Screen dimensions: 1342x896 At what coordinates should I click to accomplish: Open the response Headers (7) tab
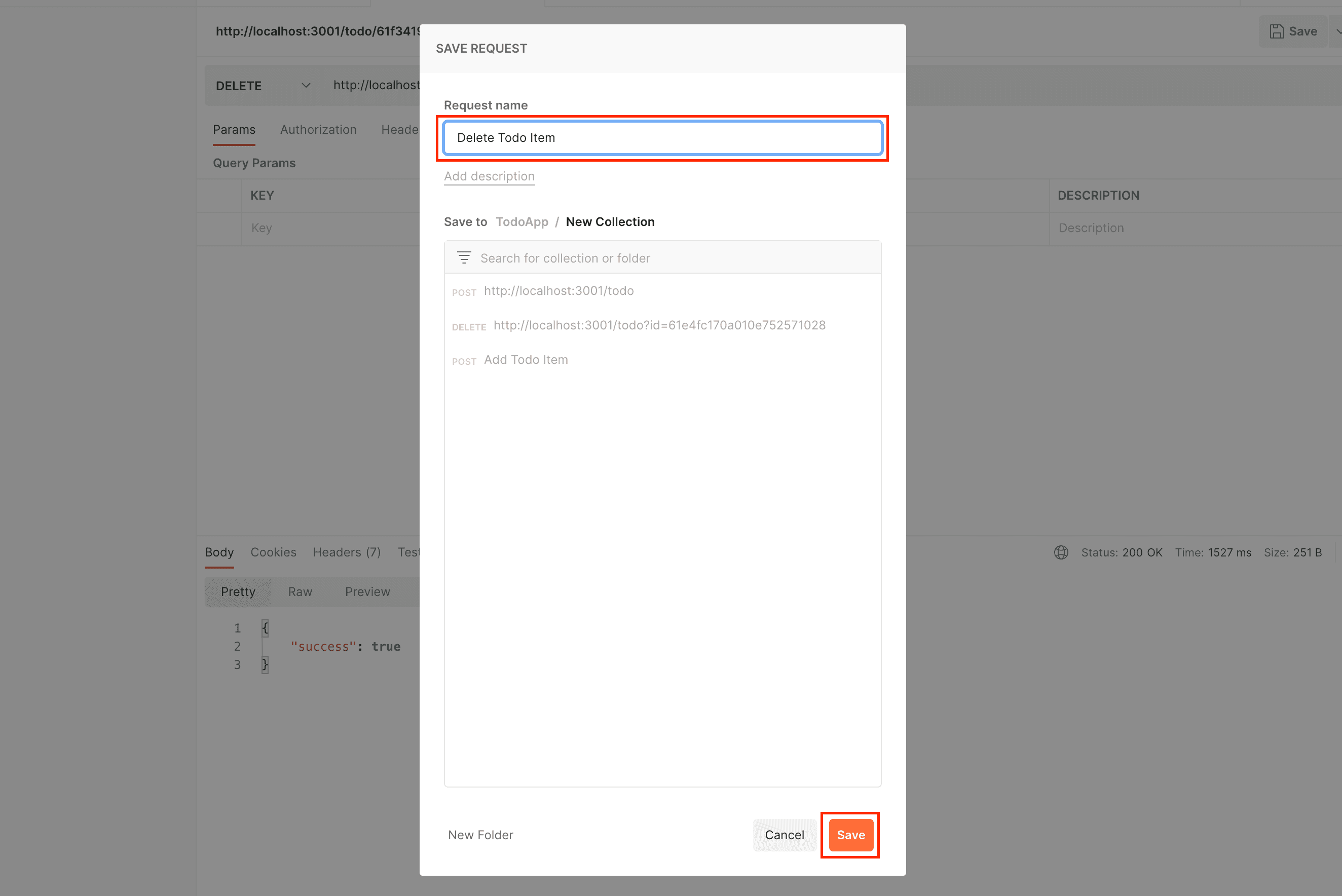pyautogui.click(x=347, y=552)
